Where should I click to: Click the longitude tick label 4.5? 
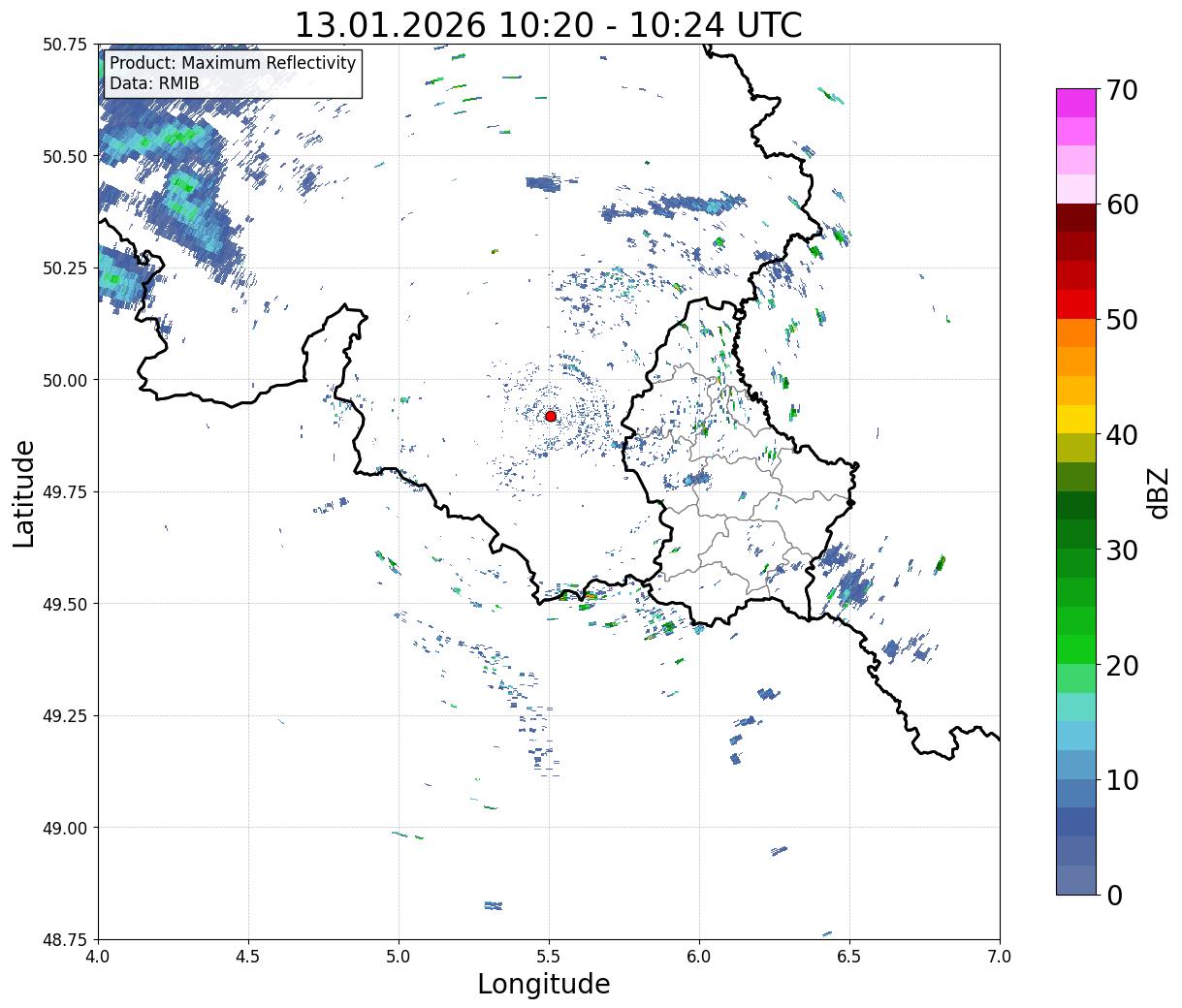[248, 956]
